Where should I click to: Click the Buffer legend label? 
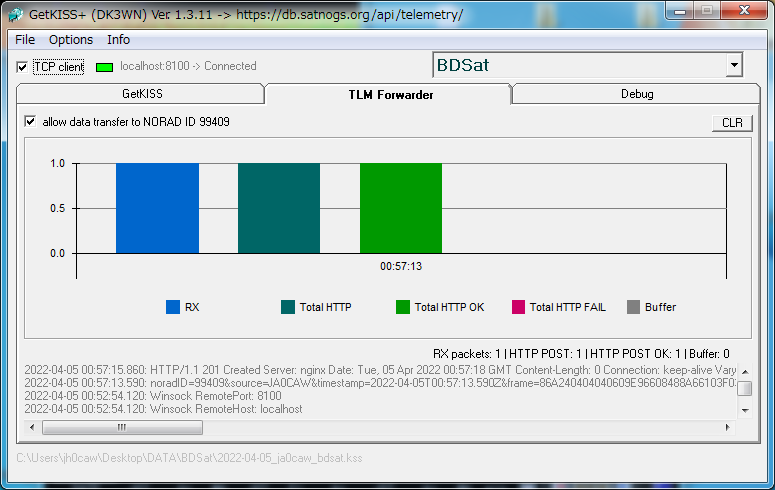(x=660, y=307)
